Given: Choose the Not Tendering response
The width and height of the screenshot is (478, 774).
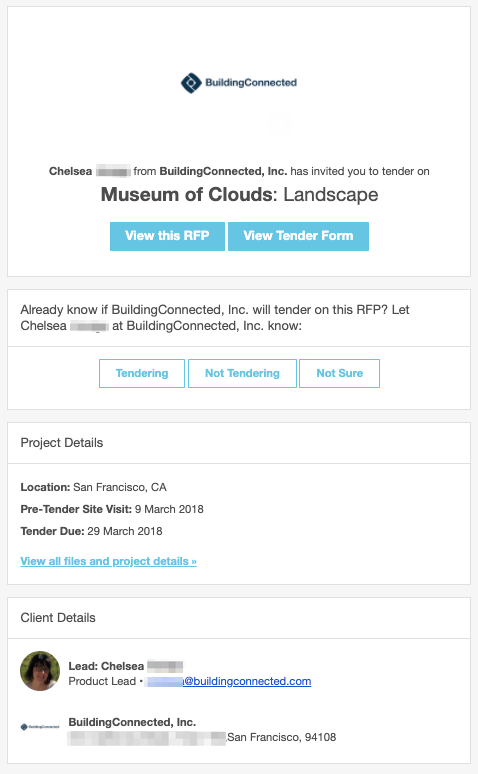Looking at the screenshot, I should 242,373.
